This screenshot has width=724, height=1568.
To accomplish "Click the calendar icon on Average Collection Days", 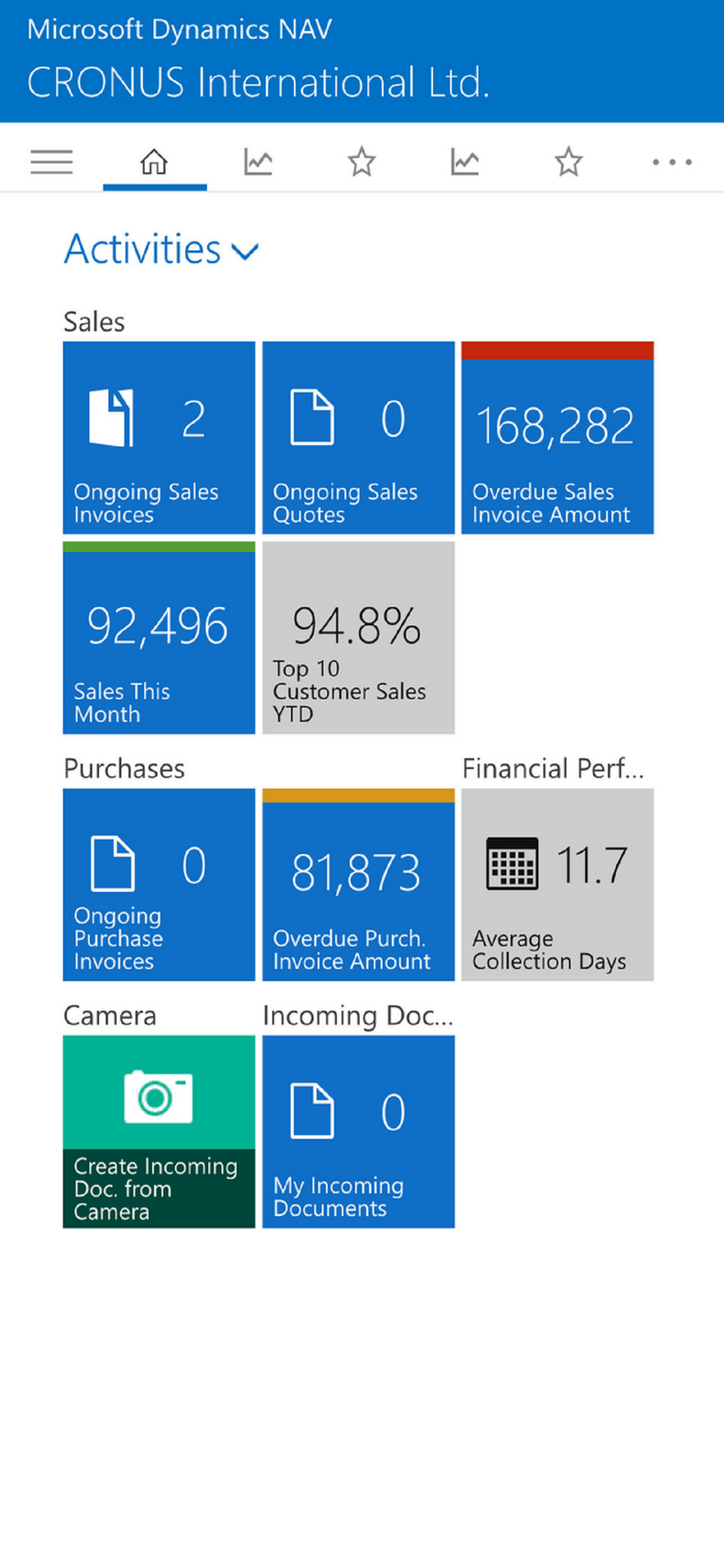I will pyautogui.click(x=512, y=864).
